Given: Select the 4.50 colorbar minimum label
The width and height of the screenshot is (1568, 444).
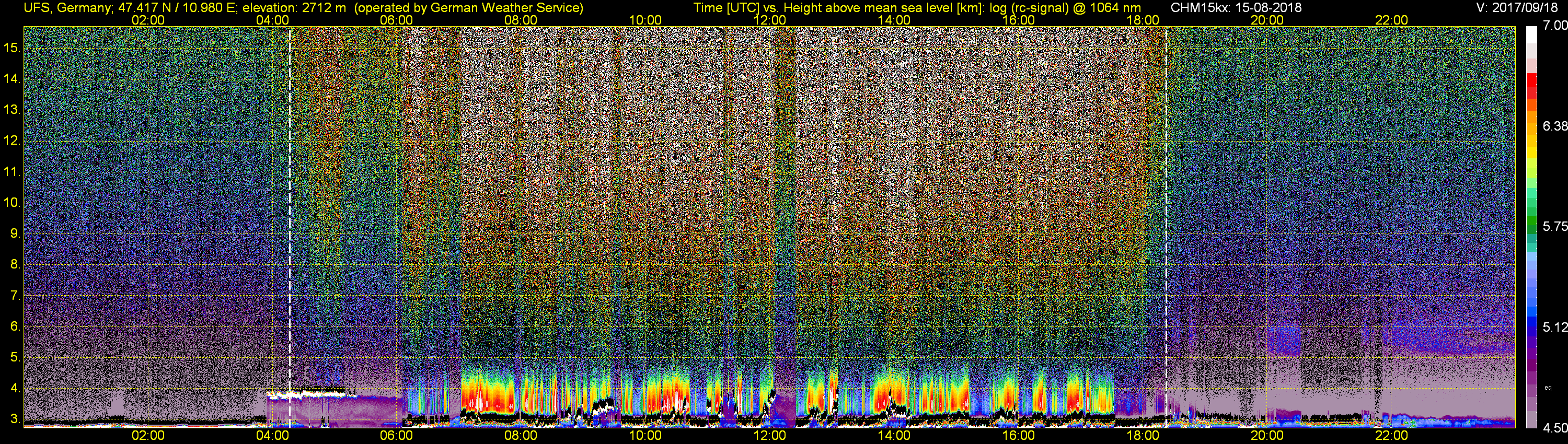Looking at the screenshot, I should 1554,428.
